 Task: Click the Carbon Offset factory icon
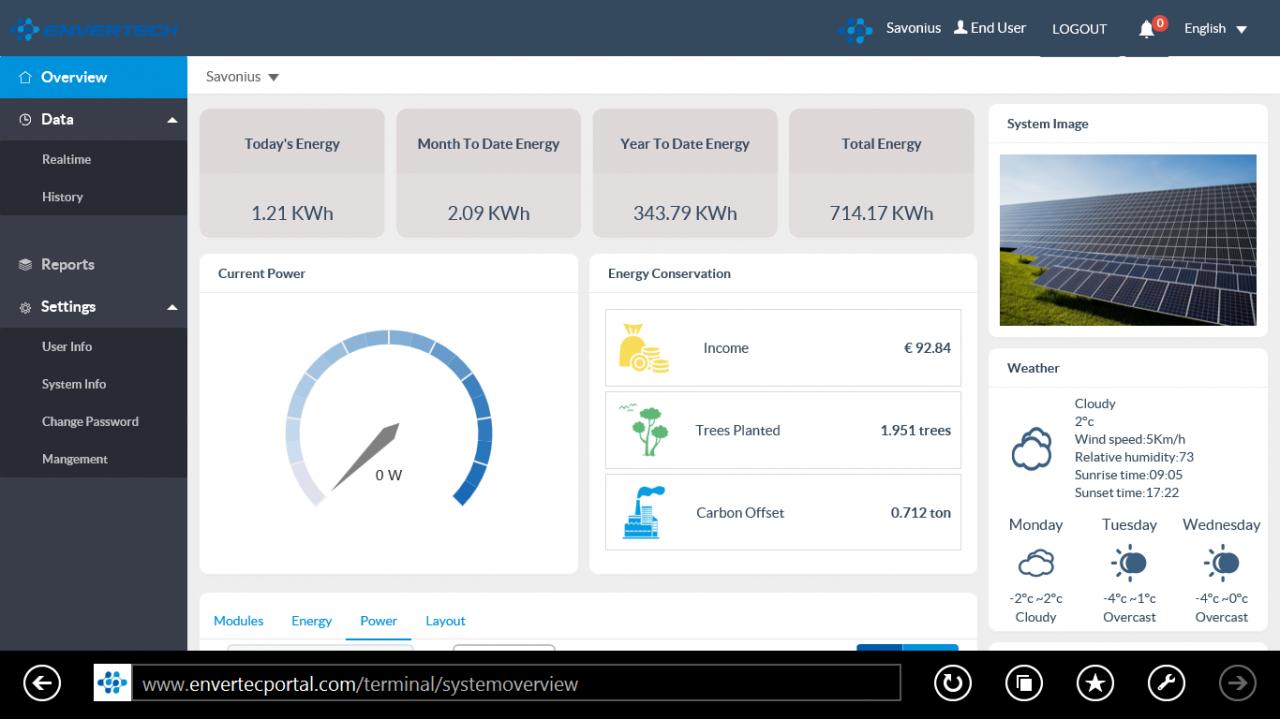643,513
